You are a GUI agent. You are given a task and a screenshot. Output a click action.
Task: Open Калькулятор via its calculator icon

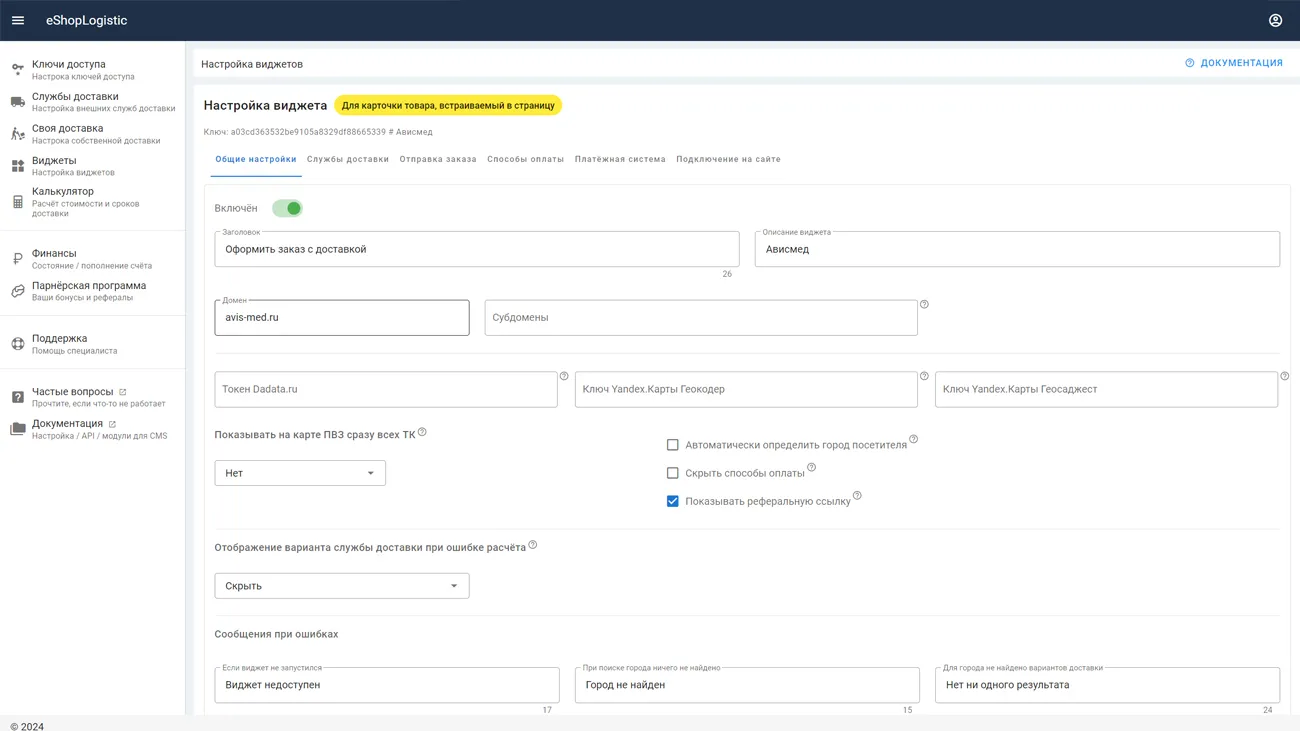coord(18,202)
